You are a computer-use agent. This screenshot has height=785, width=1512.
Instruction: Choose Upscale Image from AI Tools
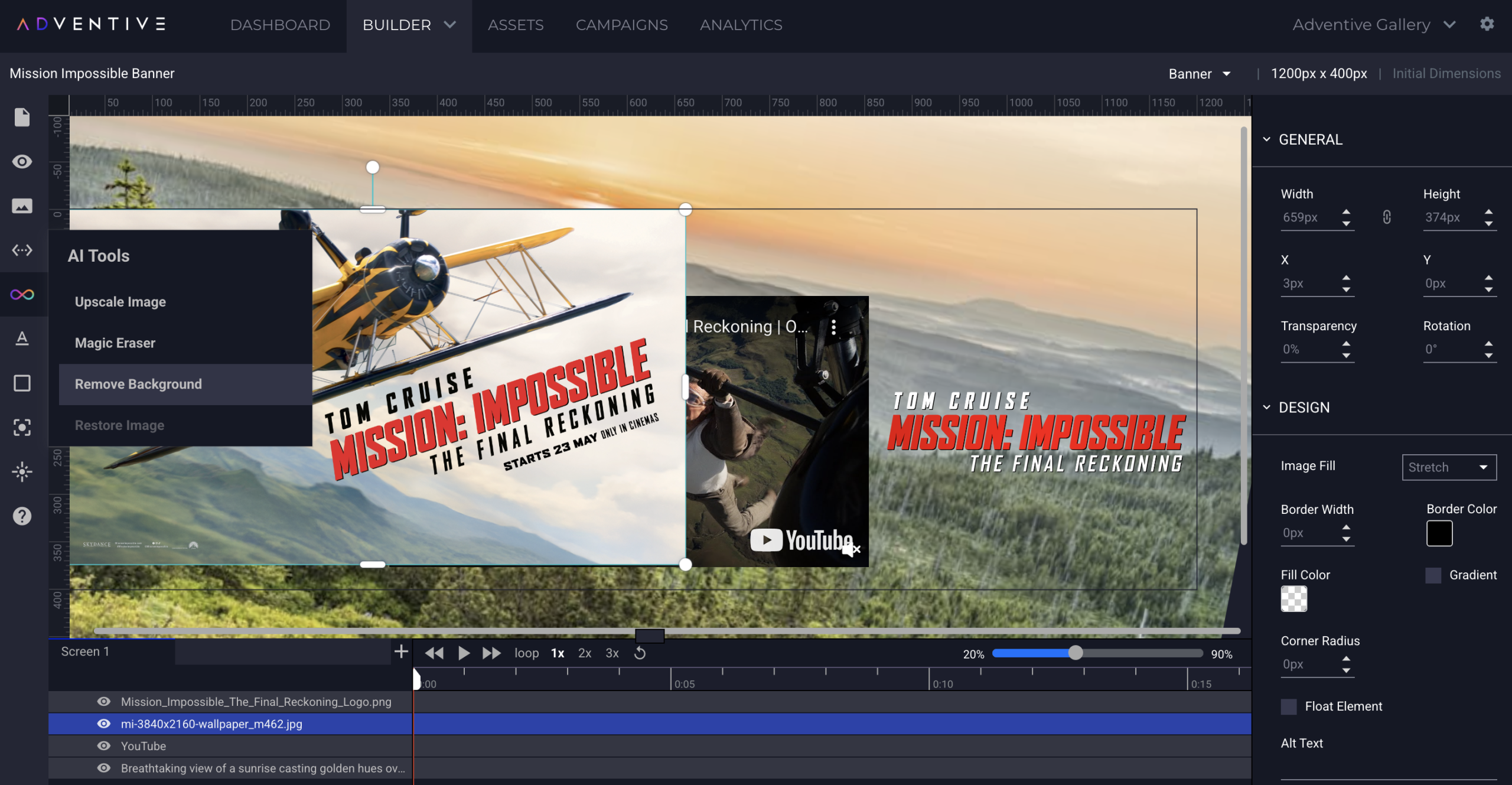pos(185,302)
